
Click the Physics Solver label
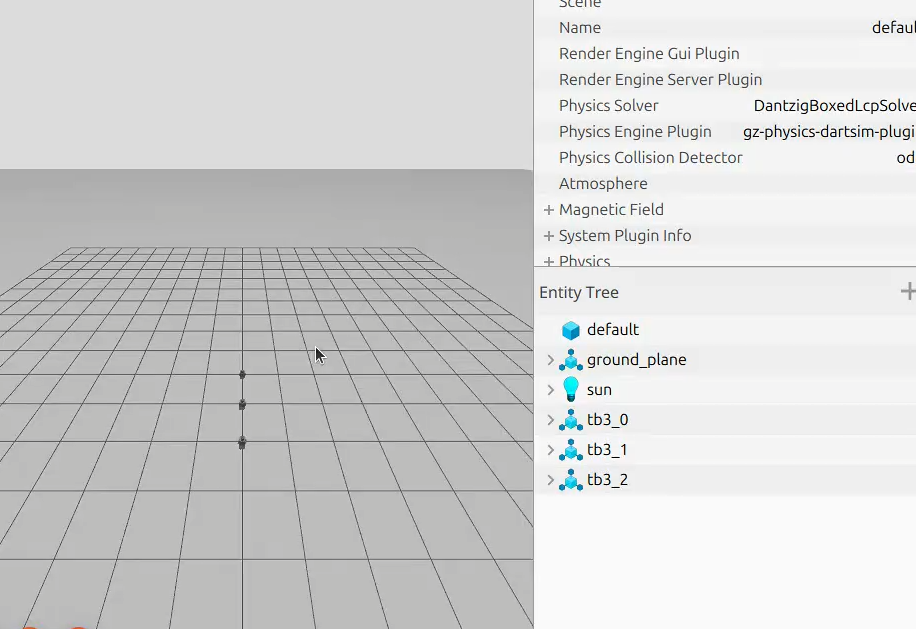609,106
